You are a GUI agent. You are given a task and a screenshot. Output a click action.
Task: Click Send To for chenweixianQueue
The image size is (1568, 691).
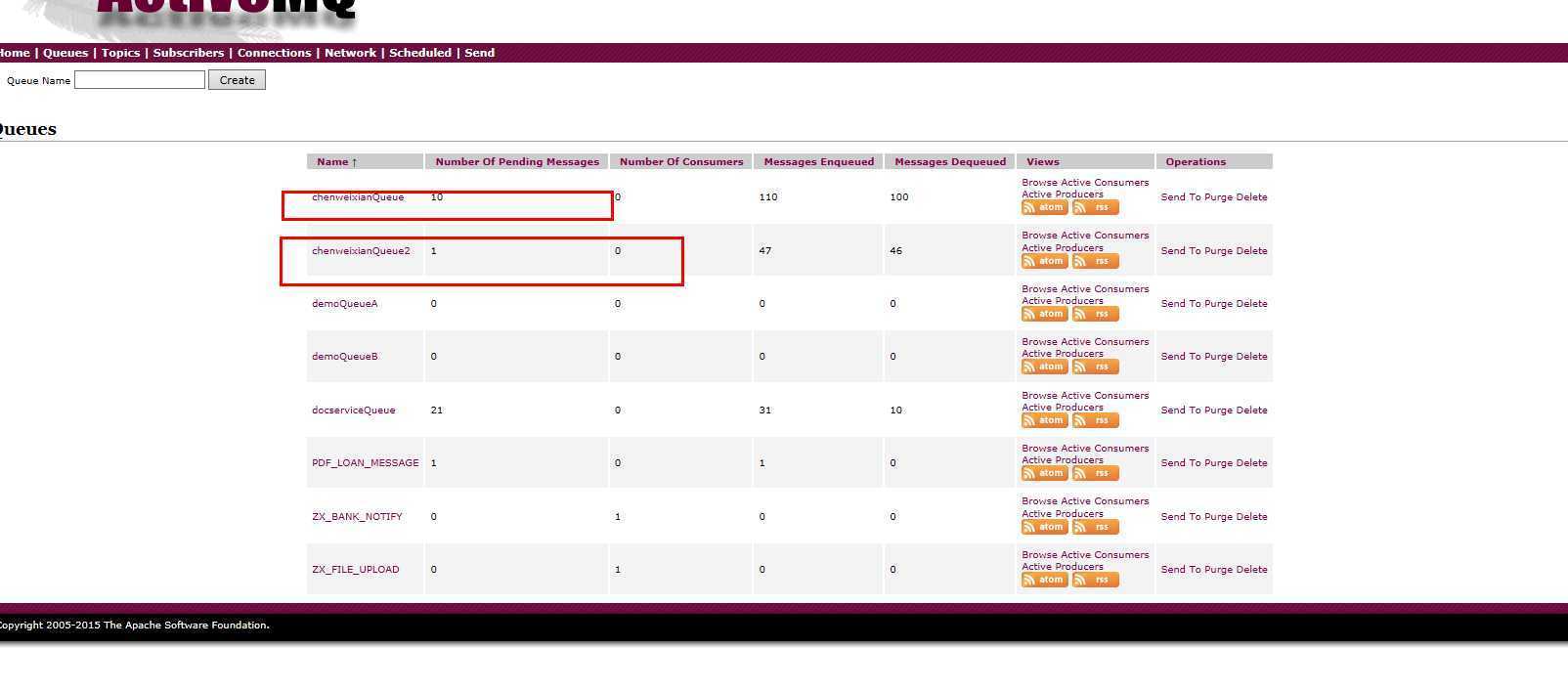1181,197
